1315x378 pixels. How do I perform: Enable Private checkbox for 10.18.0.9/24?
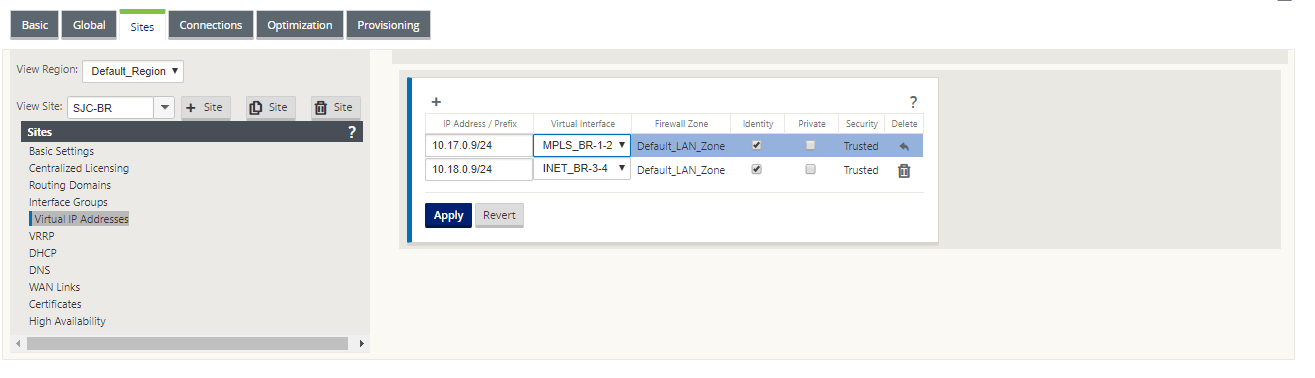pos(810,169)
